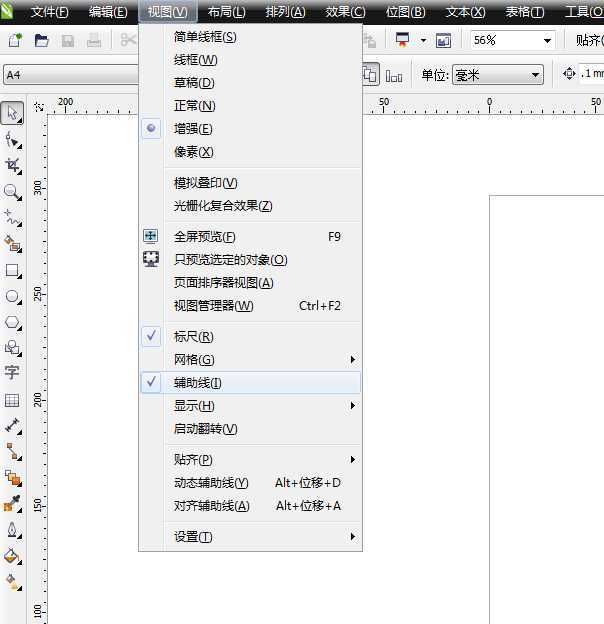Select the Pick tool in the toolbox
This screenshot has height=624, width=604.
[12, 112]
